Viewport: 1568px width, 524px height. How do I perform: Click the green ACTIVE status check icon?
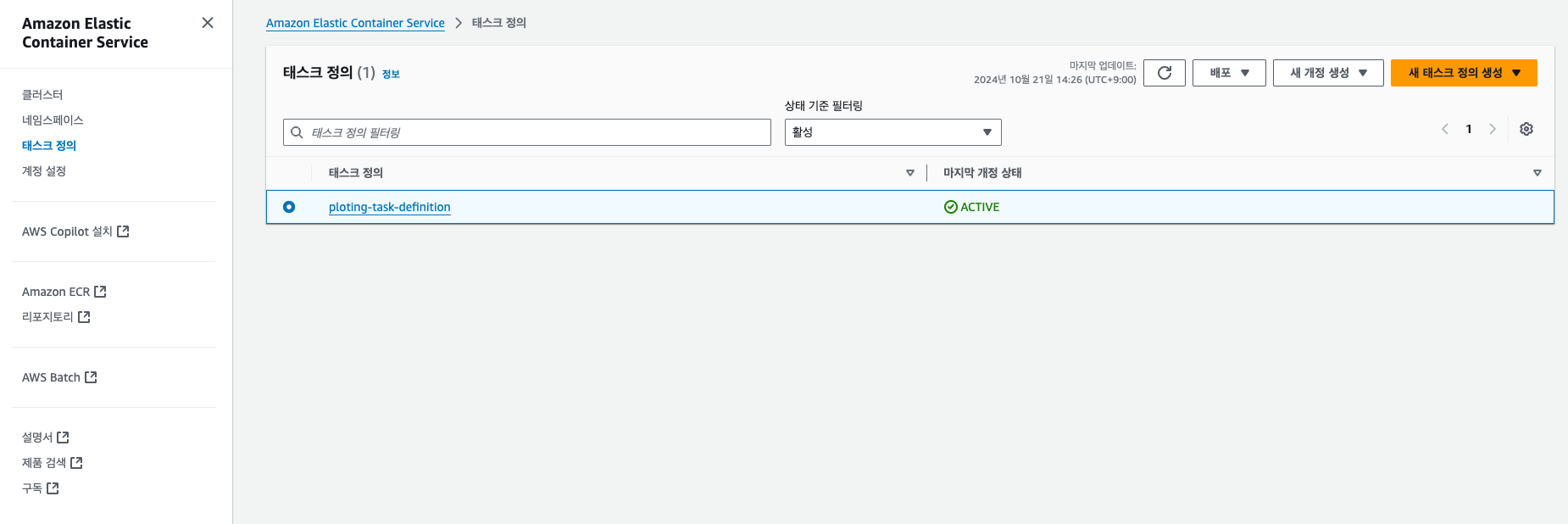950,207
